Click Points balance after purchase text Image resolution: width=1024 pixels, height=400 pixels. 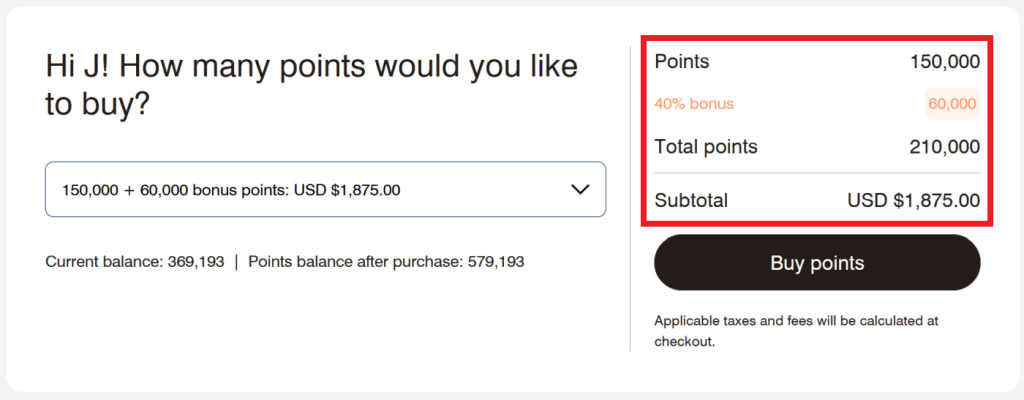click(386, 262)
